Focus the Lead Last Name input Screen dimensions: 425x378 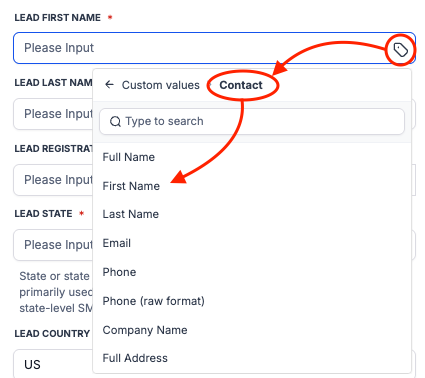(53, 114)
